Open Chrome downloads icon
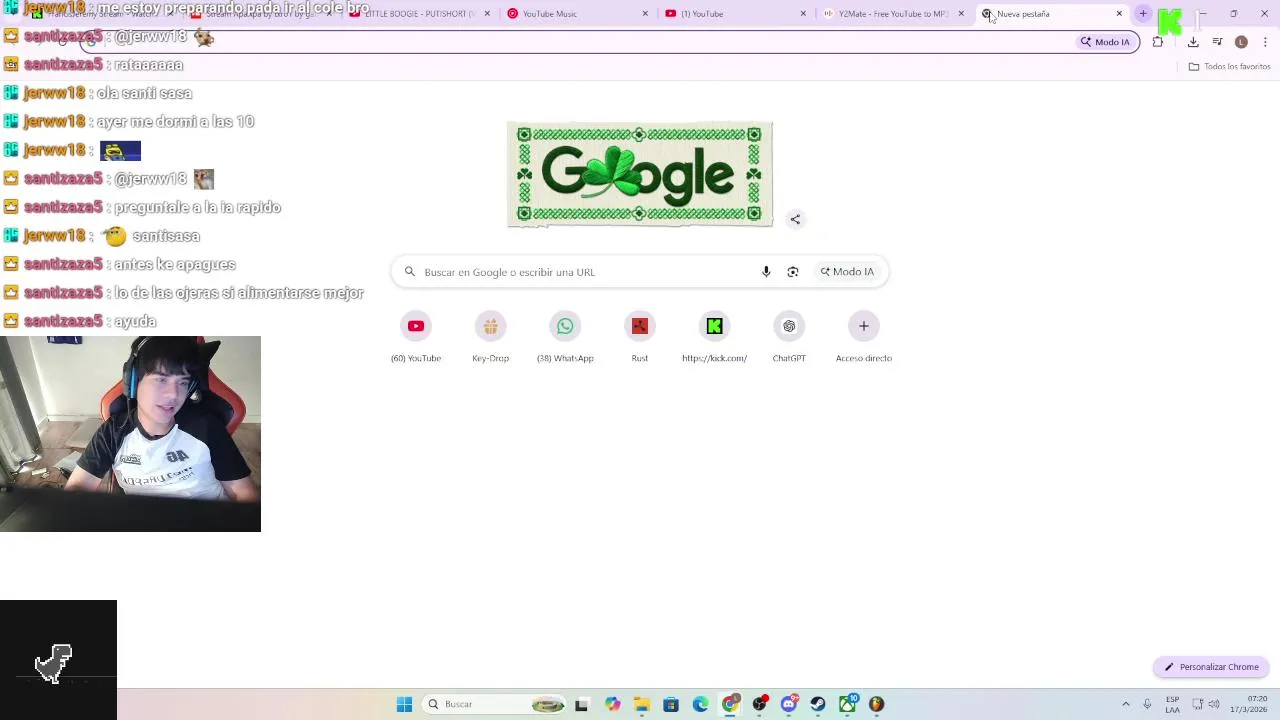 (x=1193, y=42)
